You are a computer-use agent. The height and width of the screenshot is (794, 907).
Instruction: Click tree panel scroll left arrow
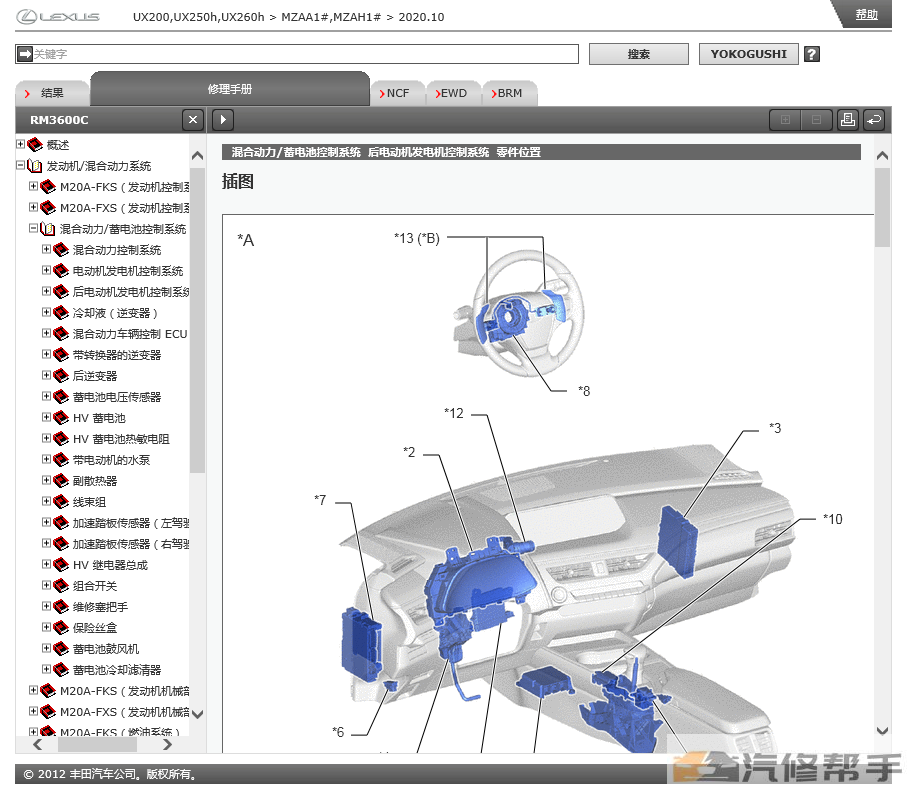click(38, 744)
